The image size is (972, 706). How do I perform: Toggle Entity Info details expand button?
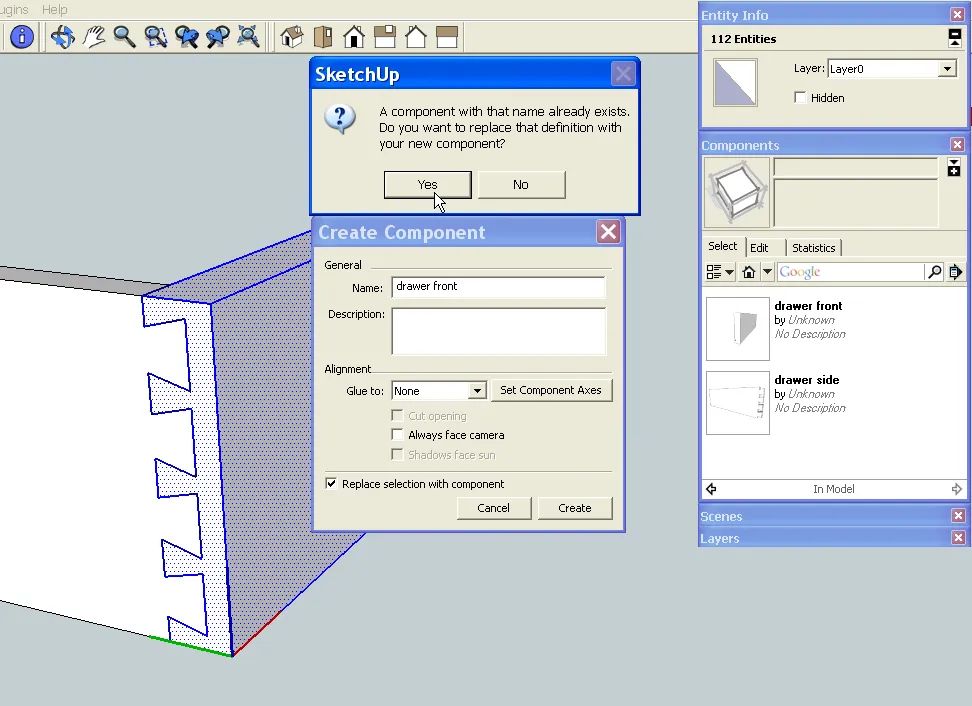[955, 38]
